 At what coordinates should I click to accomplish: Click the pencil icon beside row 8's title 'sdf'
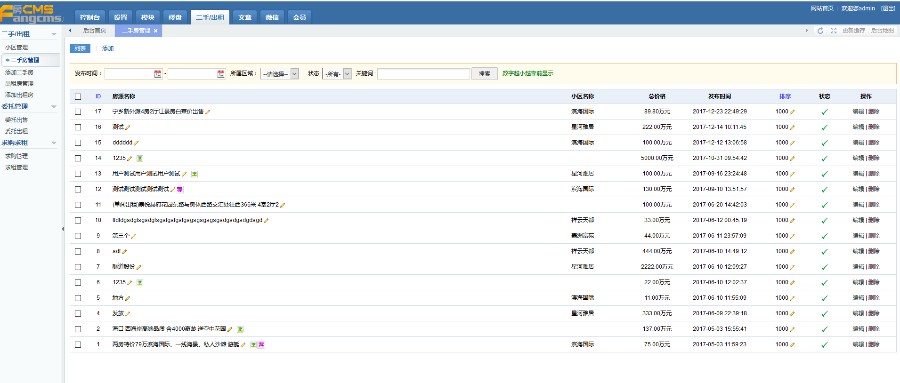tap(125, 252)
